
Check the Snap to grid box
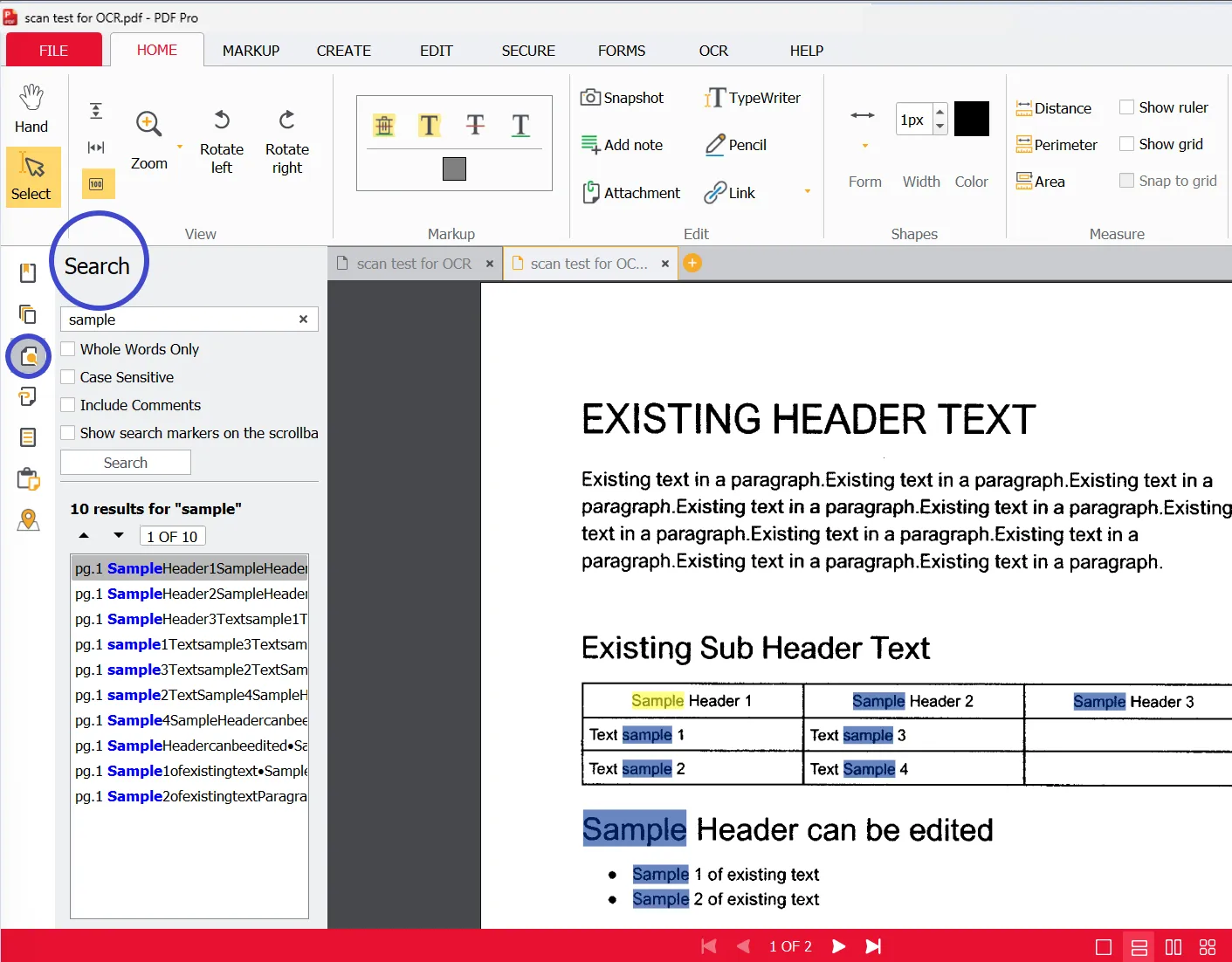tap(1126, 181)
